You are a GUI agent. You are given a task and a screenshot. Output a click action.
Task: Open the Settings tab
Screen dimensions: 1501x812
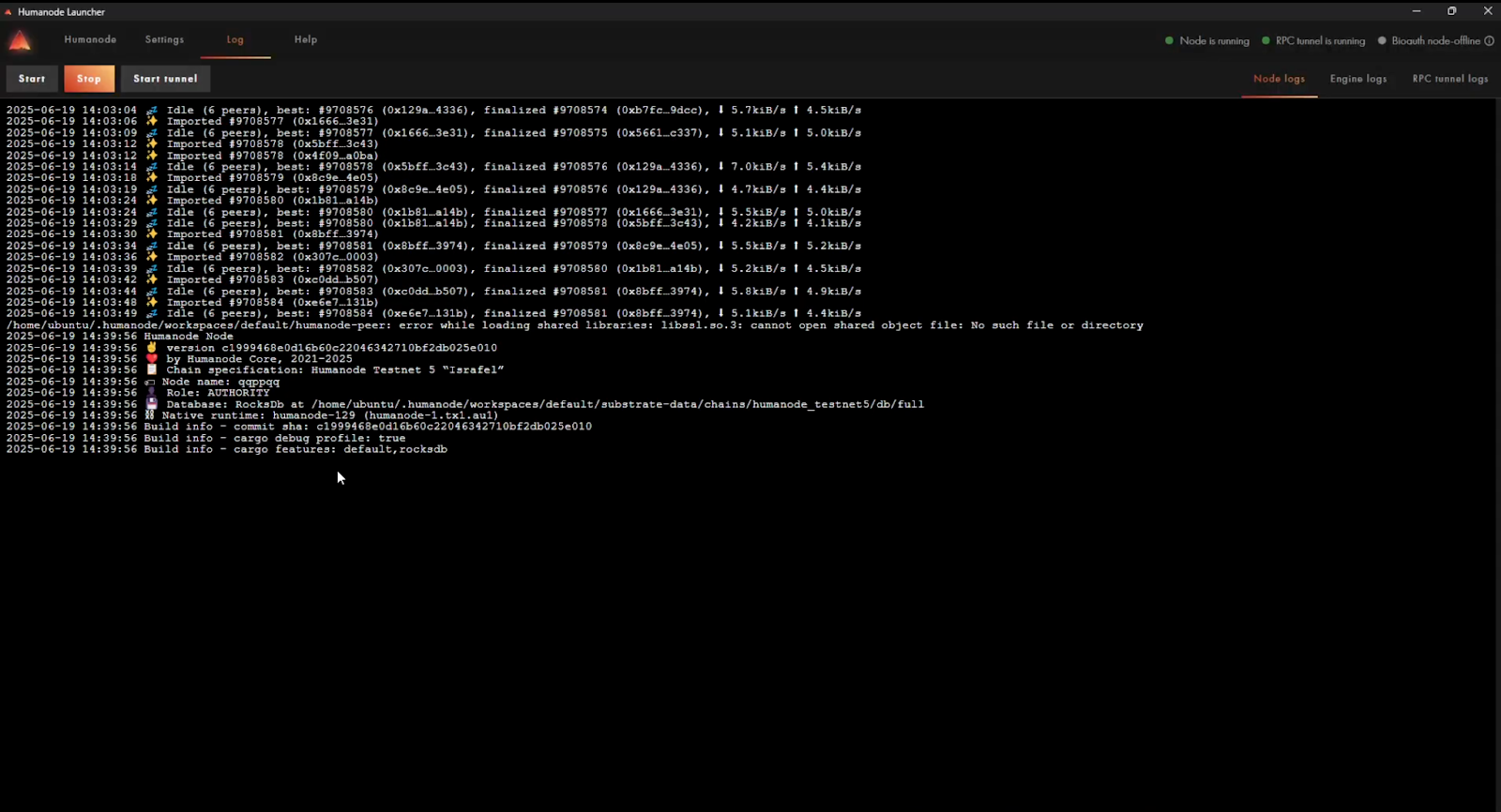coord(164,39)
